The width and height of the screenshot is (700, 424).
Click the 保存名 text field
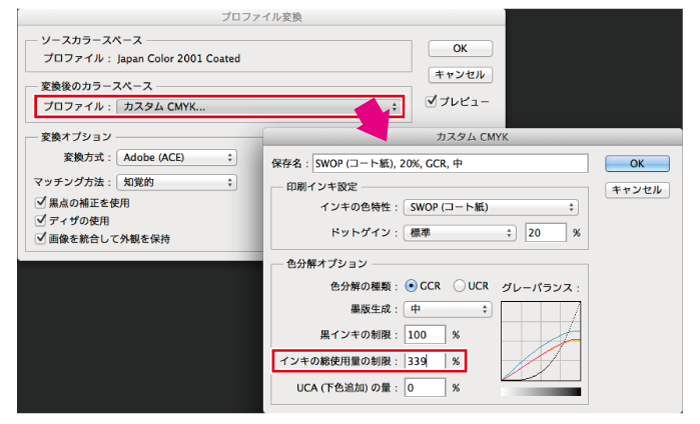[x=450, y=163]
